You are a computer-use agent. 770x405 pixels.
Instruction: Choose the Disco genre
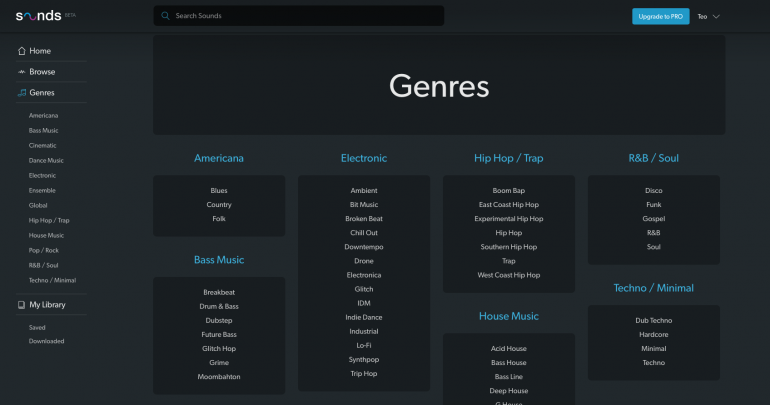653,190
